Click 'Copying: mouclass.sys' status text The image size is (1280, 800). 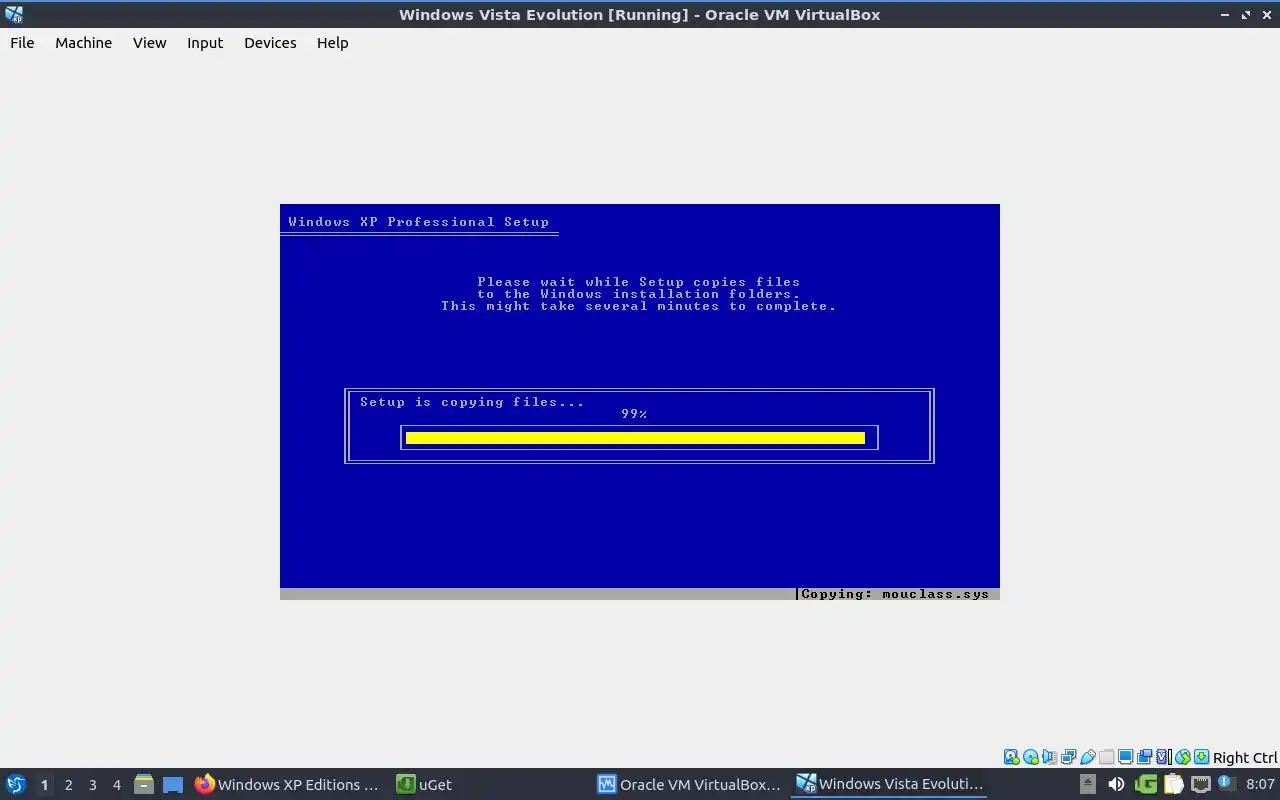[895, 594]
